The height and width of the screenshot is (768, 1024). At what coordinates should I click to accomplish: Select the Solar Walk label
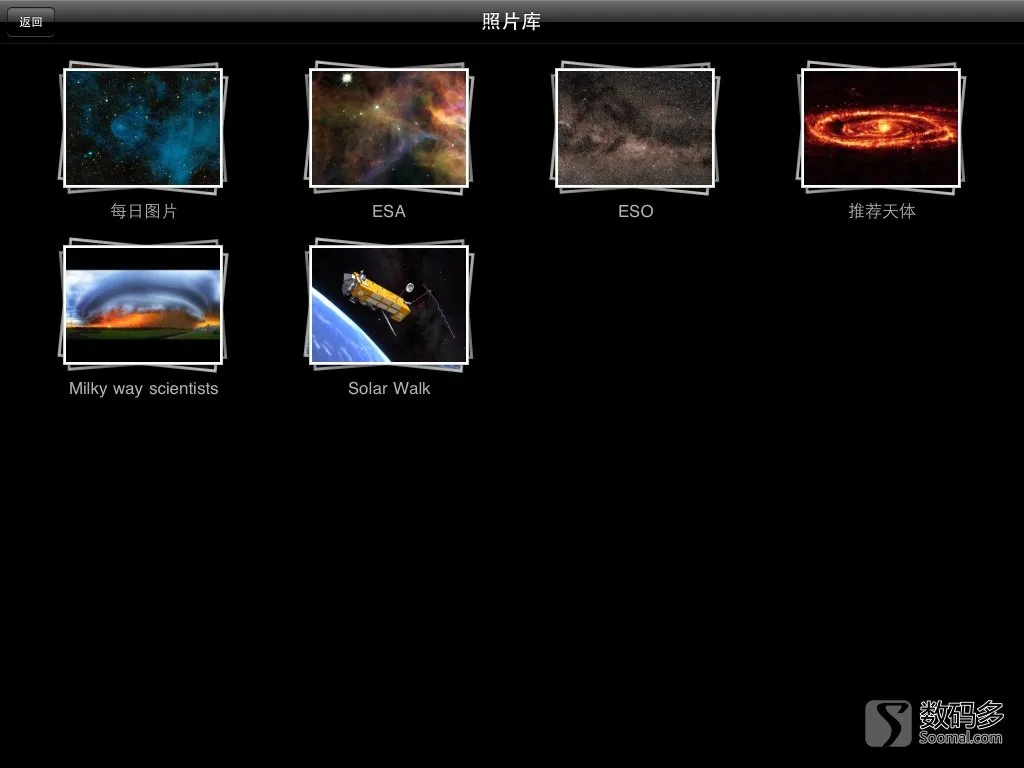pos(389,389)
